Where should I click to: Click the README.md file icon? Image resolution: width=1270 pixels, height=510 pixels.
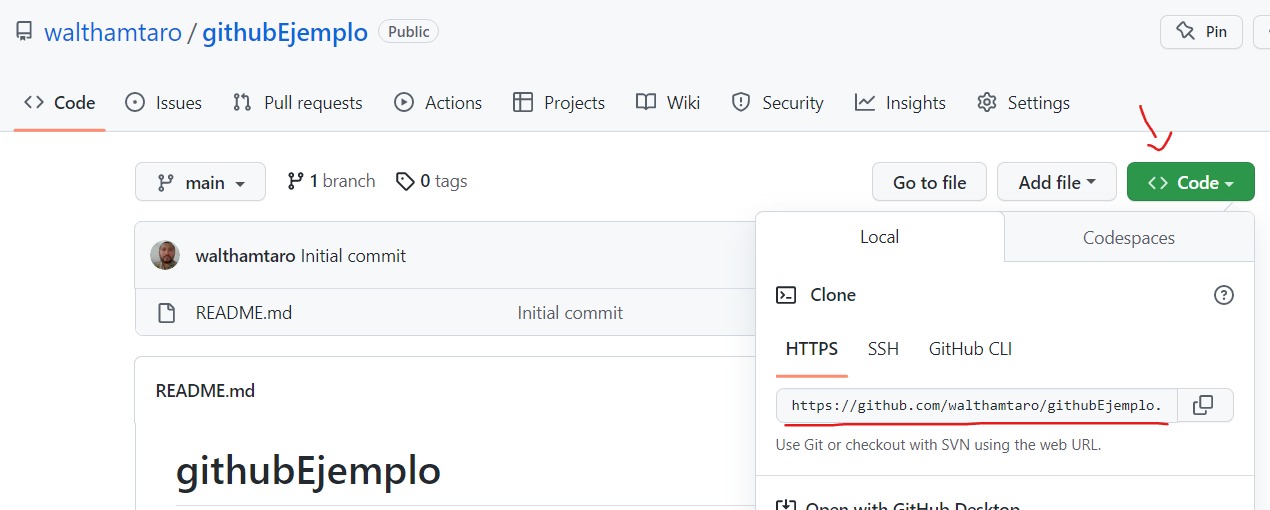click(167, 313)
